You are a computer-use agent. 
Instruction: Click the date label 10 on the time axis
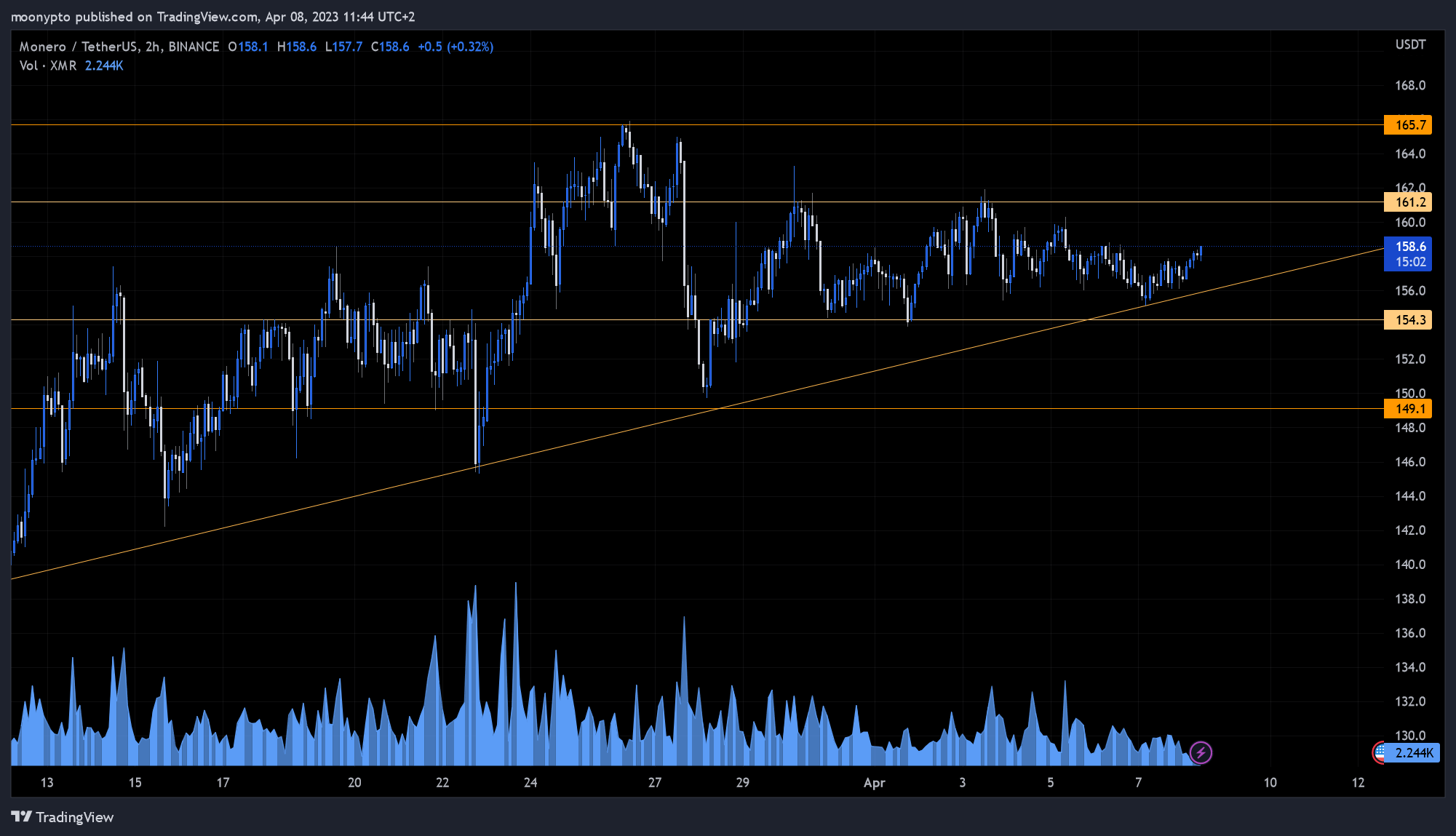[1270, 783]
